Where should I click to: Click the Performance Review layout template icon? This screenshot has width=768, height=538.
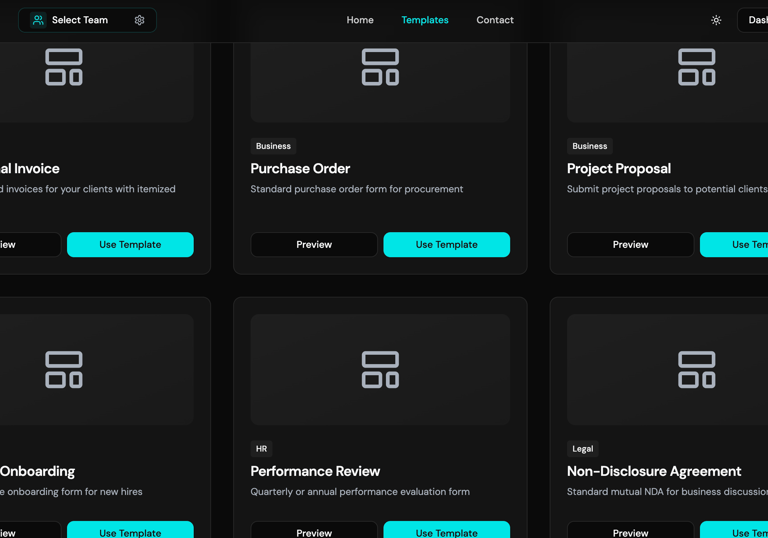point(380,370)
